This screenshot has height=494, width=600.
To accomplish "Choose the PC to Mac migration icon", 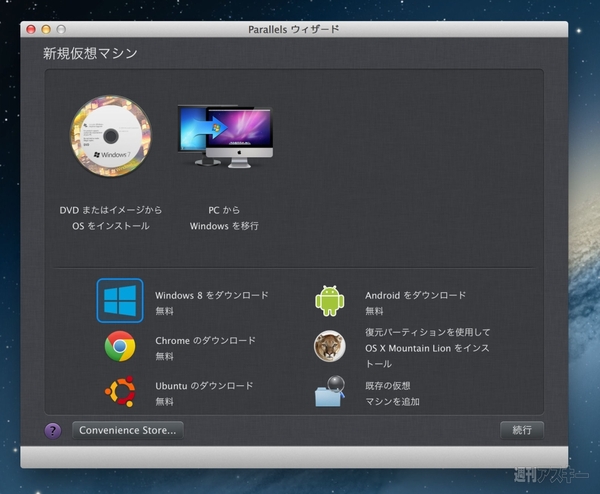I will 225,137.
